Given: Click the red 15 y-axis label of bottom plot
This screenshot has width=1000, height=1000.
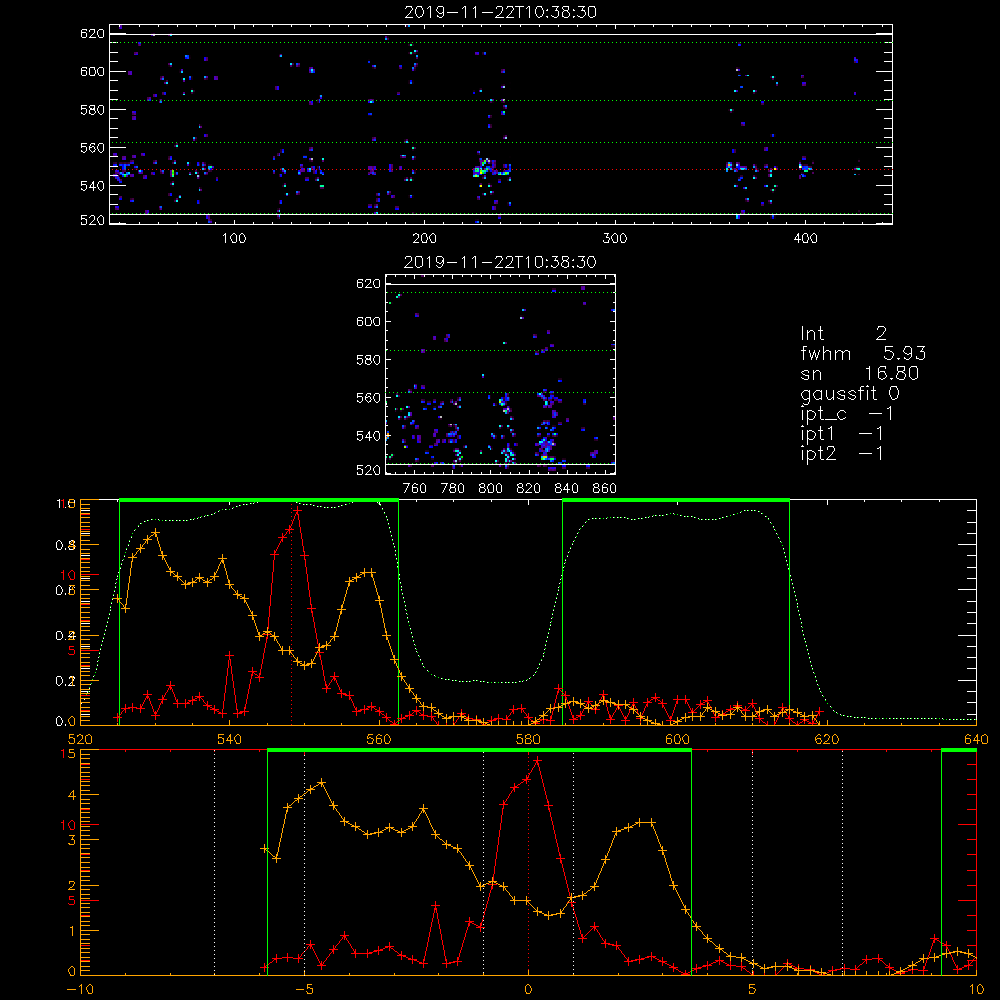Looking at the screenshot, I should click(68, 754).
